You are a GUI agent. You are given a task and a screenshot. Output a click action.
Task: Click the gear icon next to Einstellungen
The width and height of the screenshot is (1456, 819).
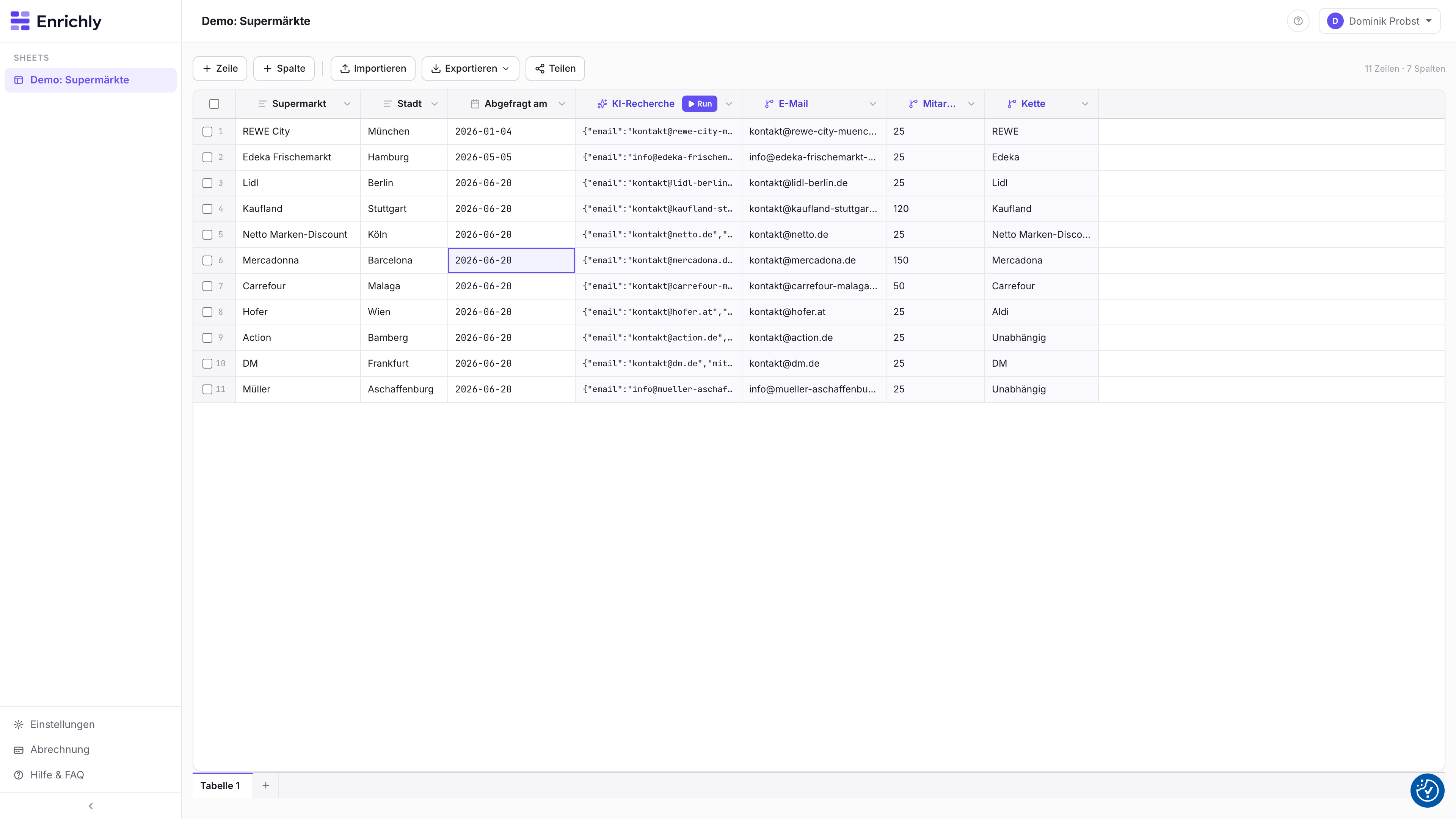point(19,725)
